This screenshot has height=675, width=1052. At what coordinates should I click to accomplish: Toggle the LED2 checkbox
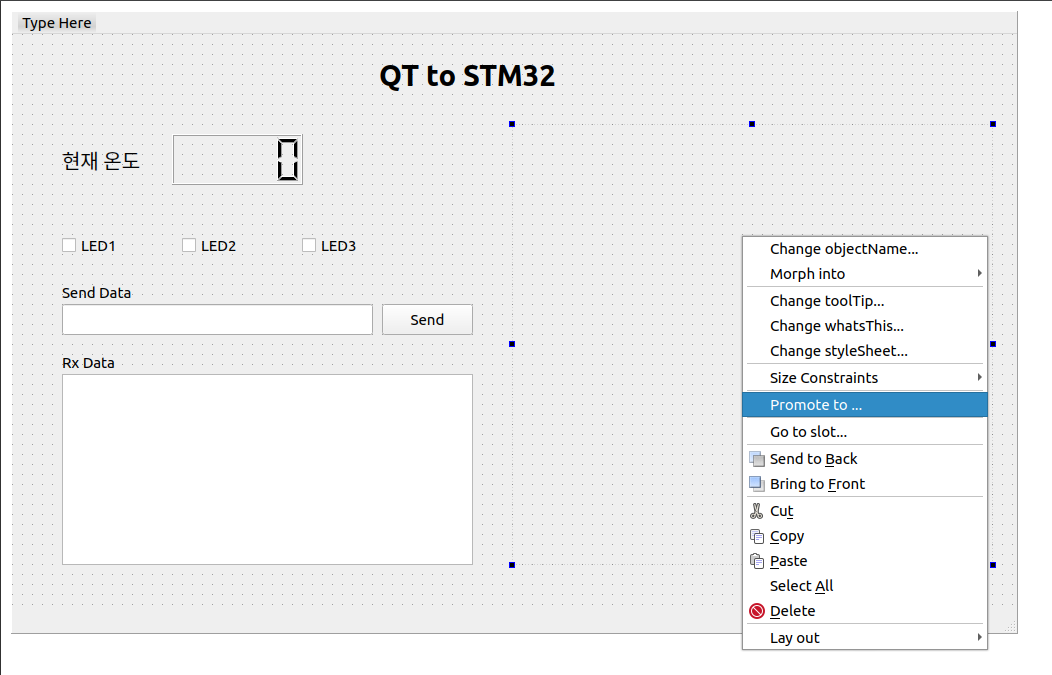point(189,246)
